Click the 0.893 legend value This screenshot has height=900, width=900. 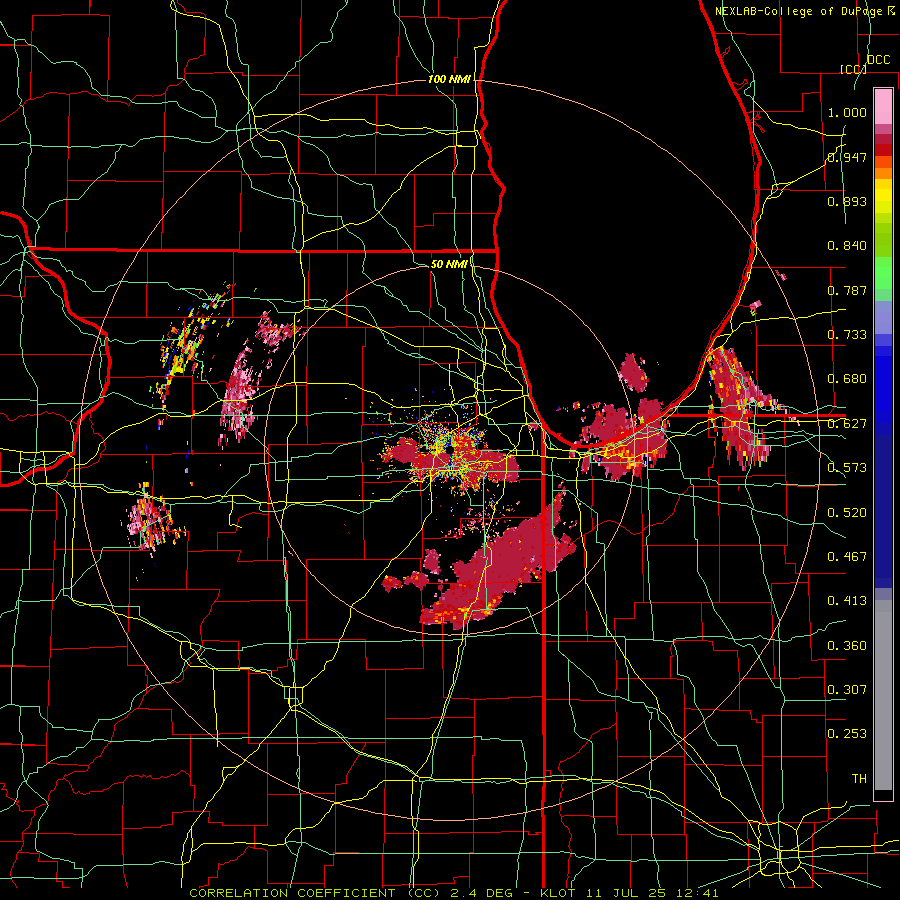[847, 201]
